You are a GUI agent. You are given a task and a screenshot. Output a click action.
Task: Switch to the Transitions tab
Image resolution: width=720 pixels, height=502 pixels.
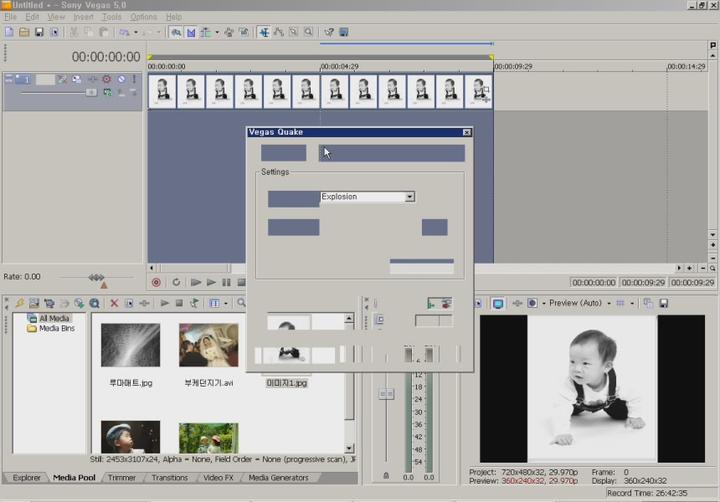pos(169,478)
